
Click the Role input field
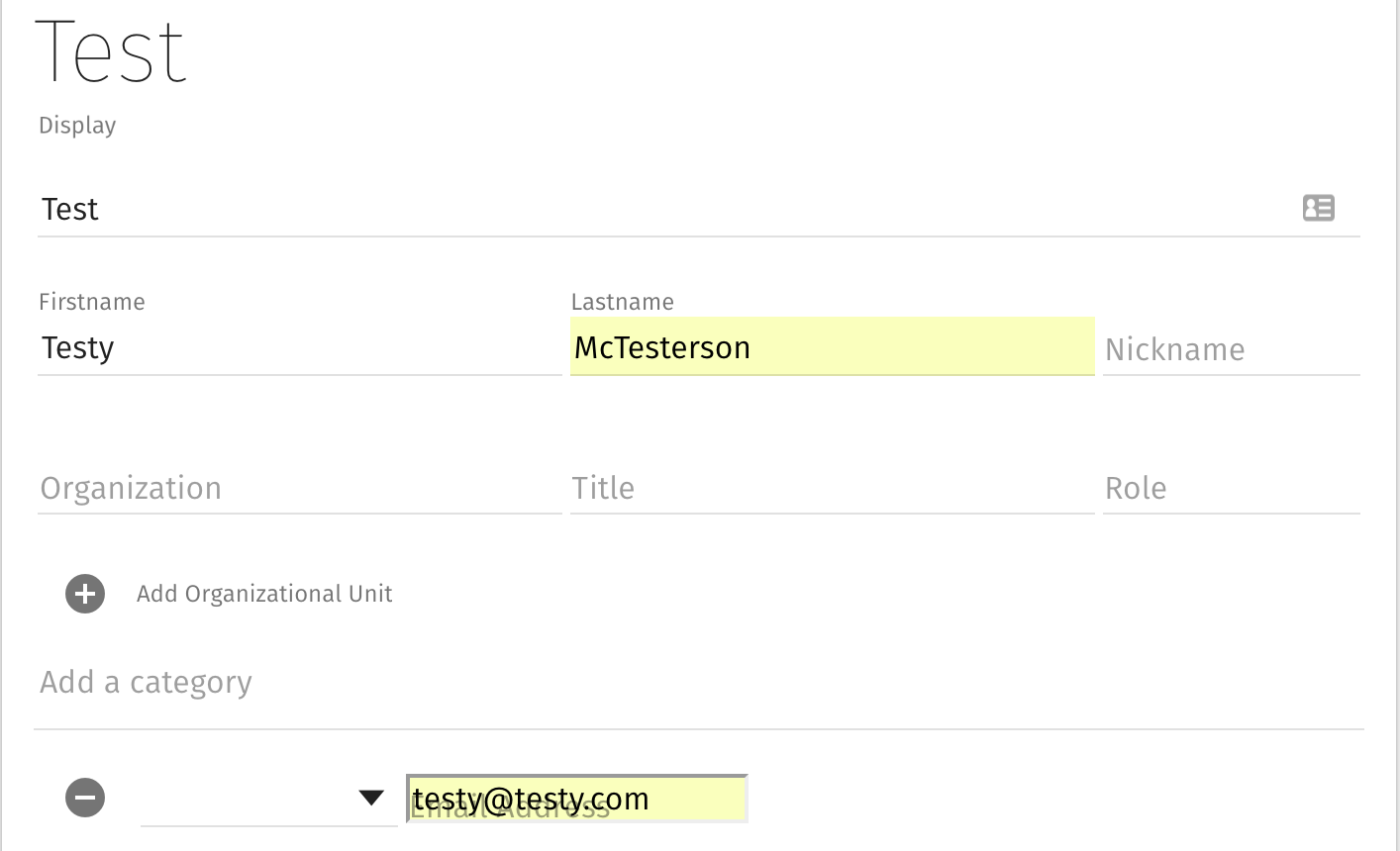[x=1231, y=488]
